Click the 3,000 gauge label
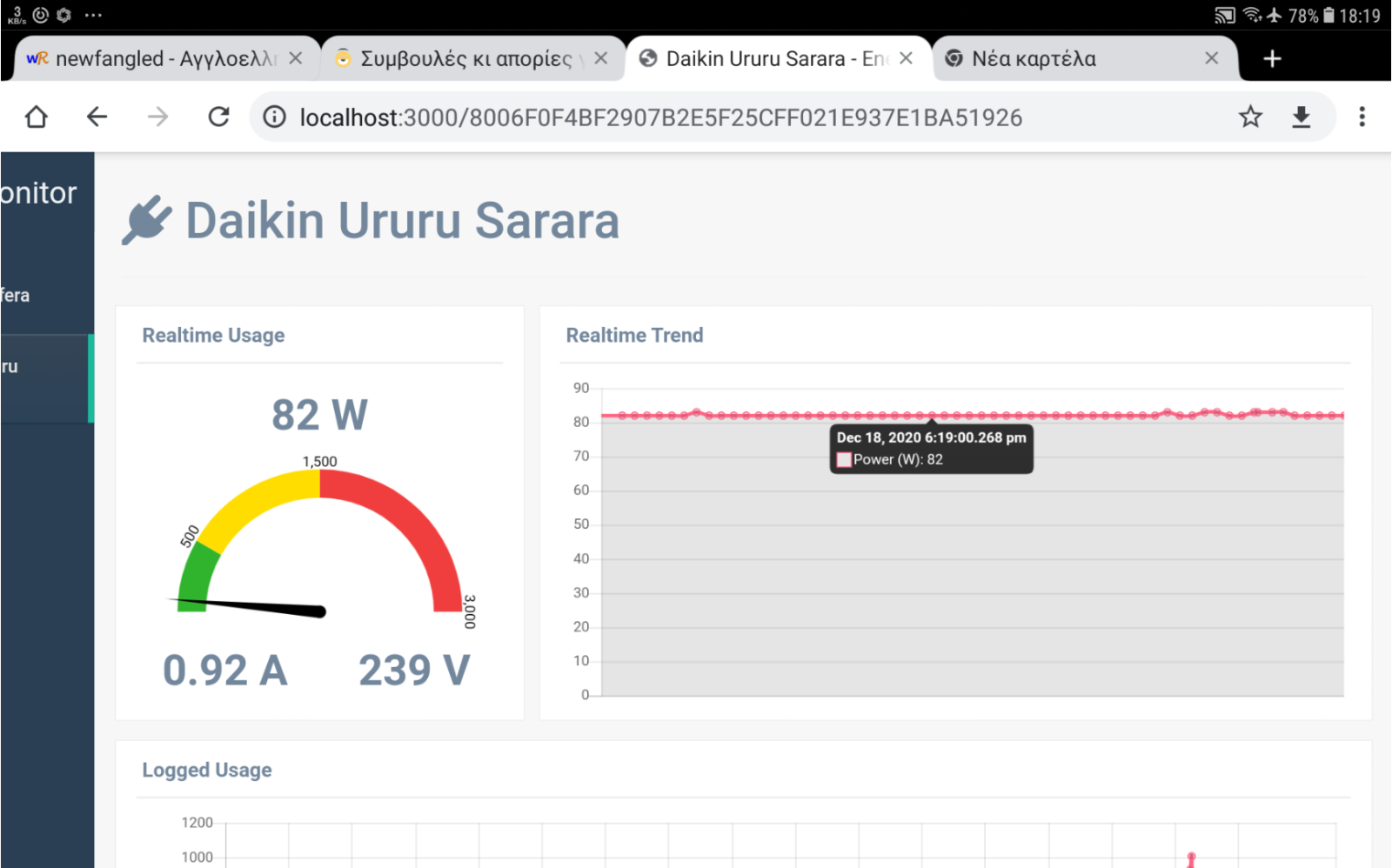Viewport: 1392px width, 868px height. 470,611
